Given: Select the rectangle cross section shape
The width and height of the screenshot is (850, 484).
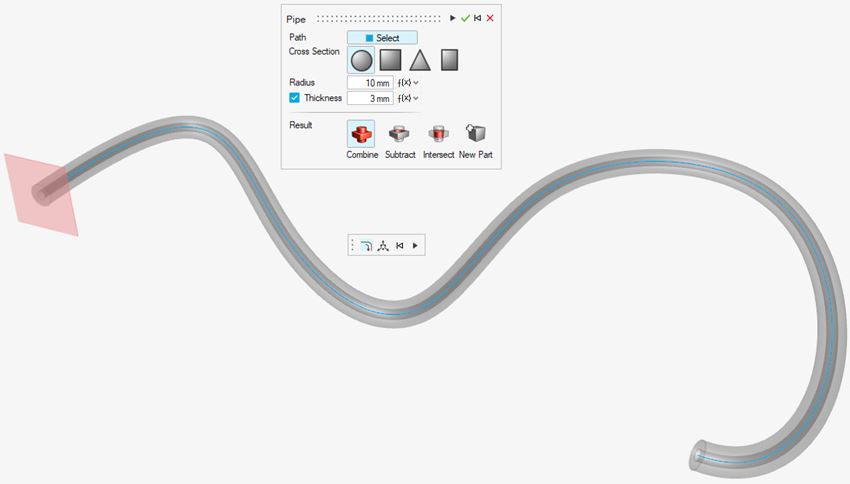Looking at the screenshot, I should tap(450, 60).
